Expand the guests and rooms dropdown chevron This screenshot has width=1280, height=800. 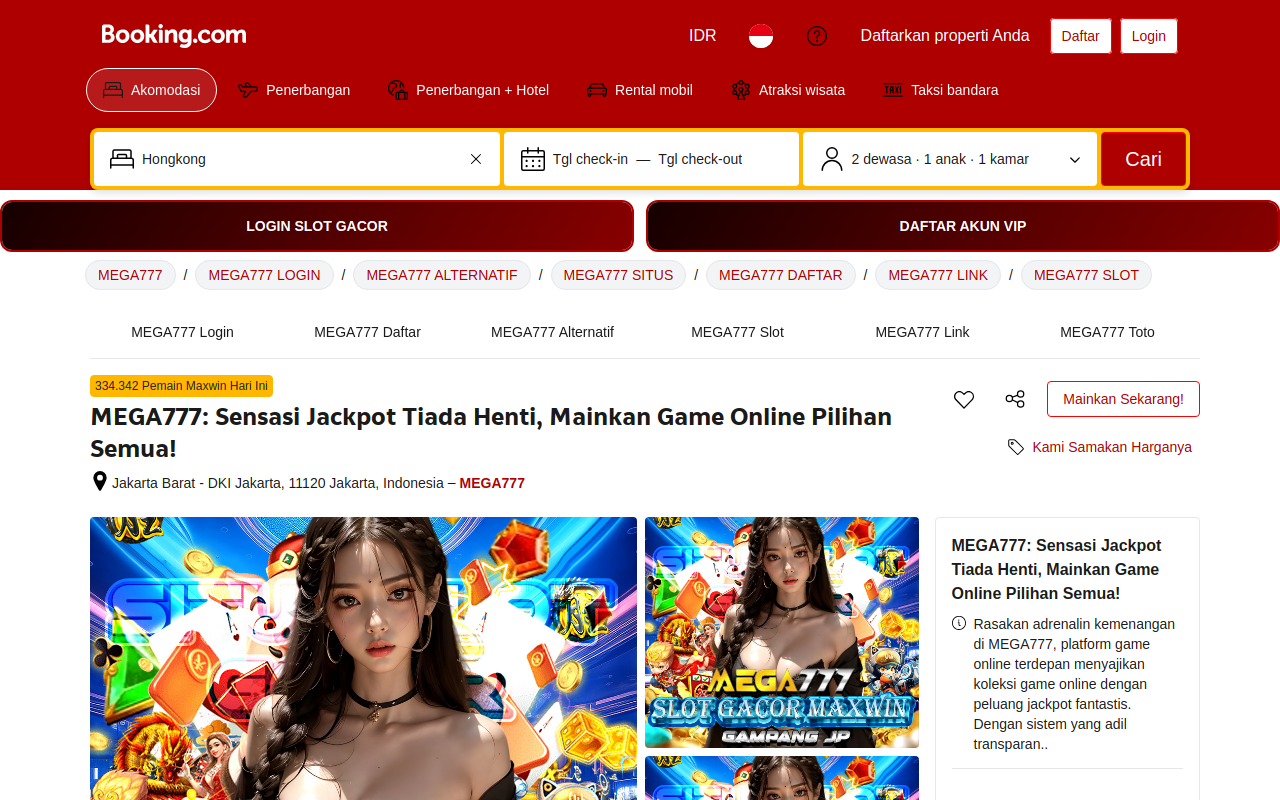(1075, 160)
